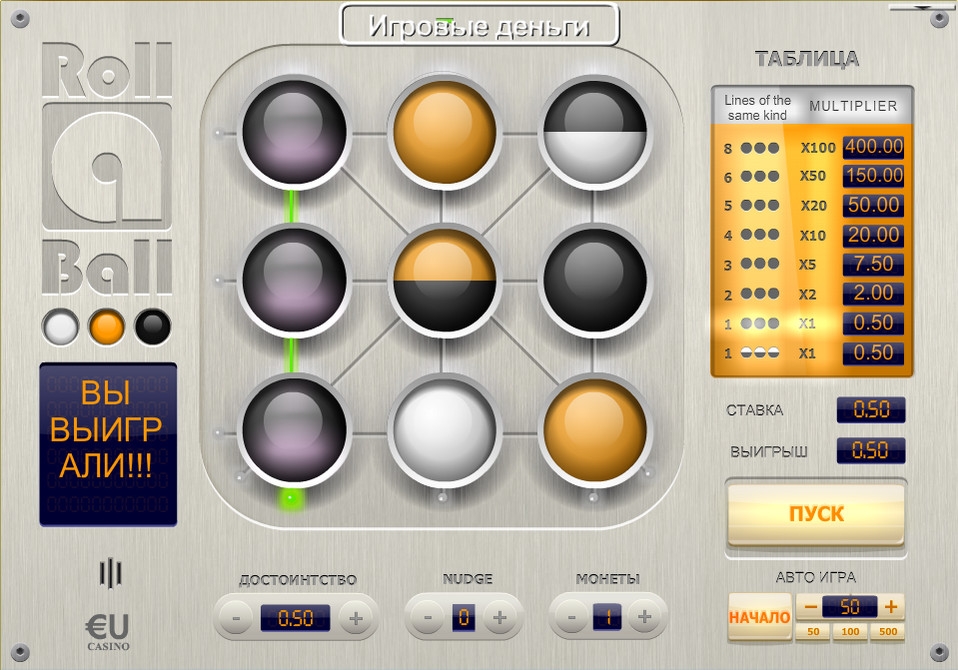958x670 pixels.
Task: Select the 50 auto play preset
Action: [x=813, y=632]
